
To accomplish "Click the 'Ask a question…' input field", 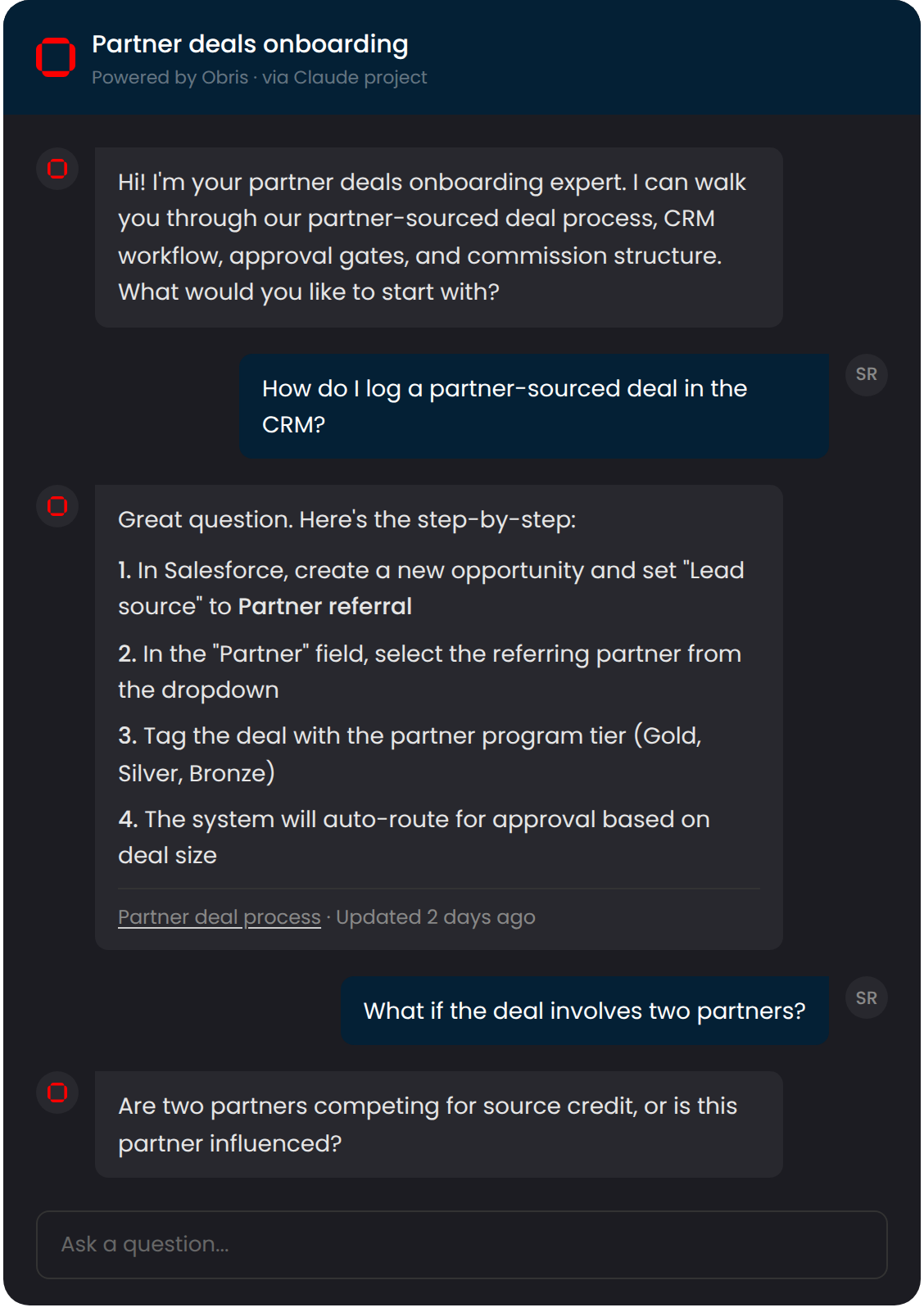I will click(461, 1244).
